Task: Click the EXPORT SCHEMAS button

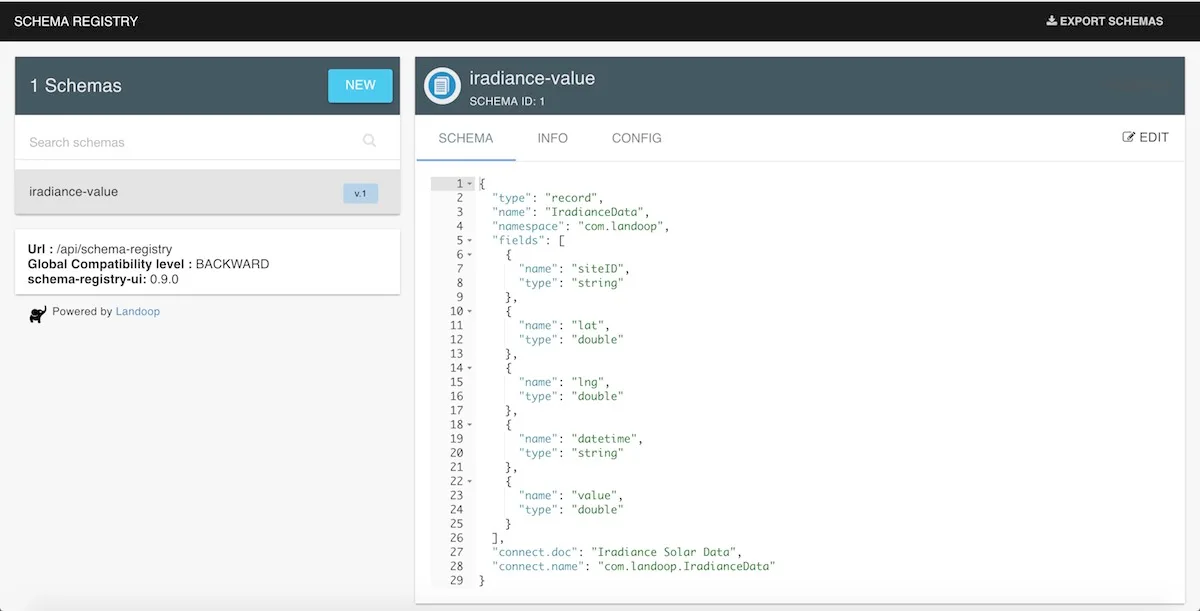Action: (x=1105, y=20)
